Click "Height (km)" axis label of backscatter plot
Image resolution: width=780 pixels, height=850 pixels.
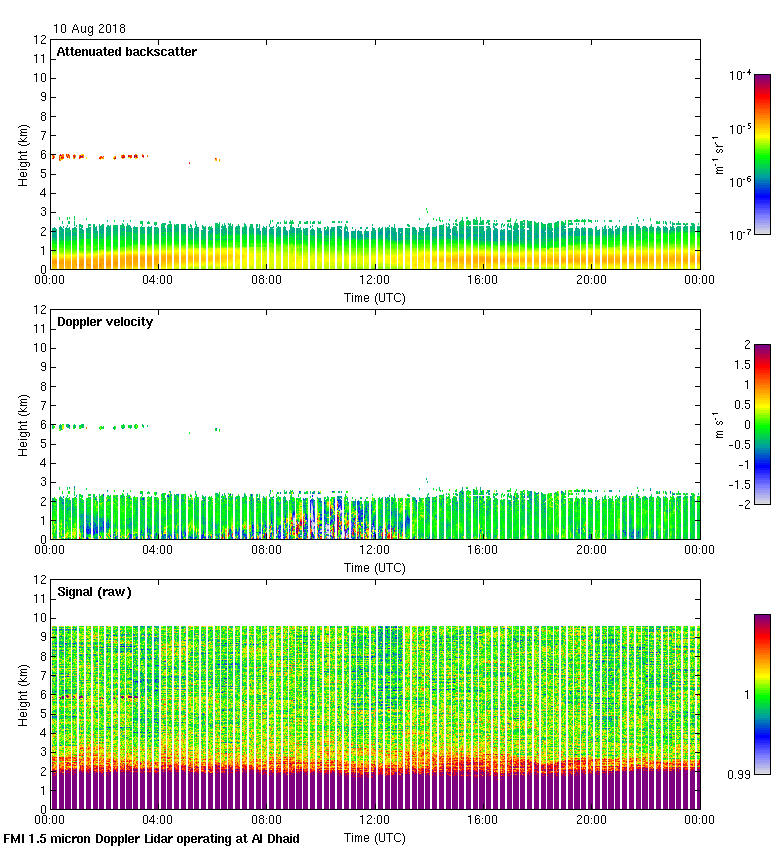point(22,154)
